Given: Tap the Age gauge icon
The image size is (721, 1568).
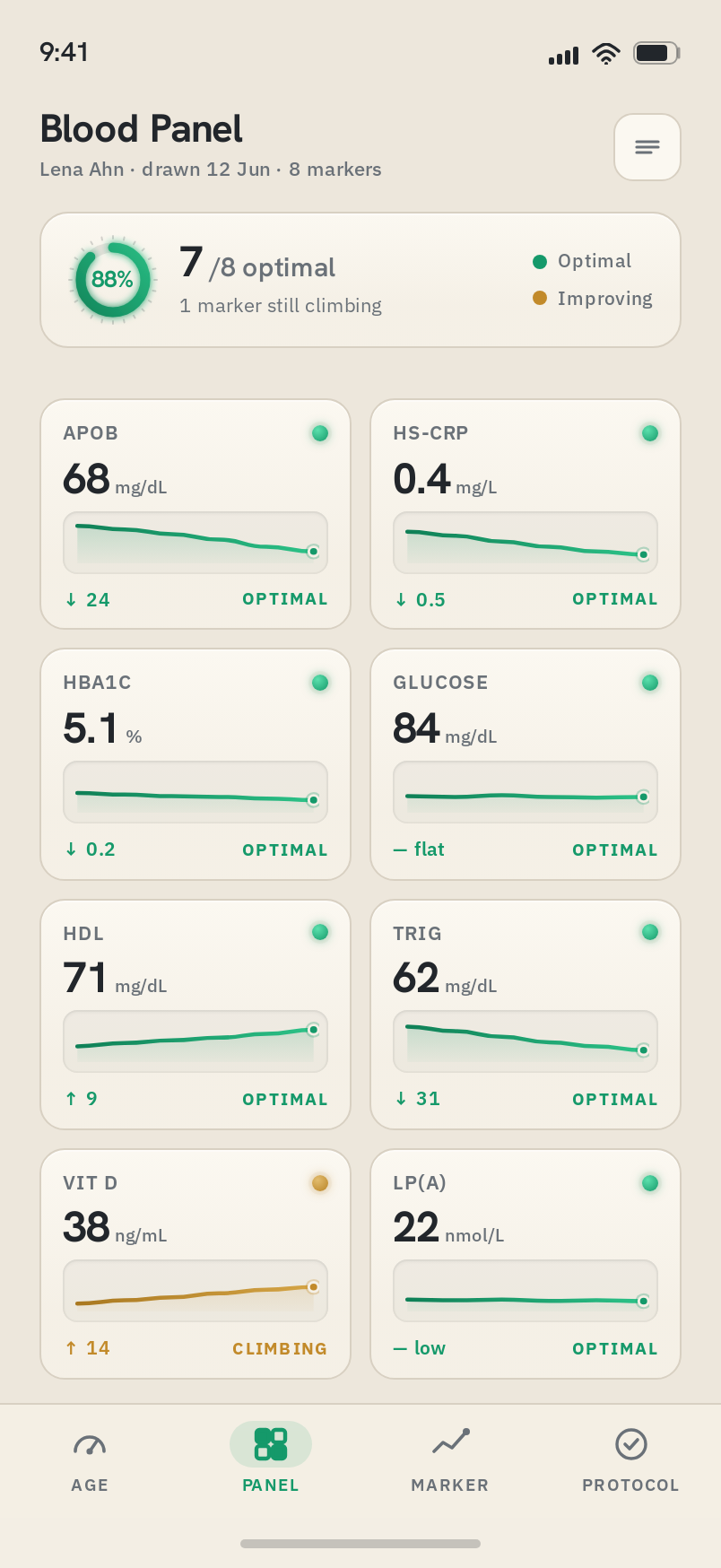Looking at the screenshot, I should [90, 1444].
